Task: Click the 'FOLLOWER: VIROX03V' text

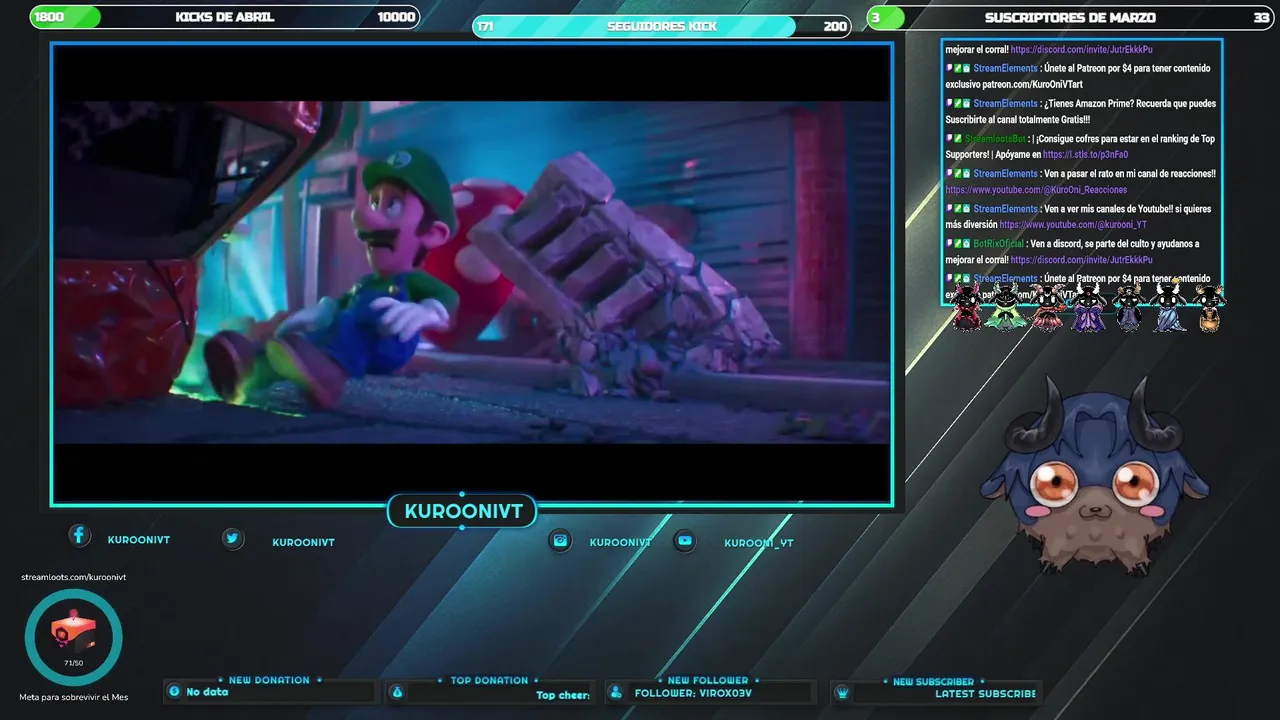Action: point(693,693)
